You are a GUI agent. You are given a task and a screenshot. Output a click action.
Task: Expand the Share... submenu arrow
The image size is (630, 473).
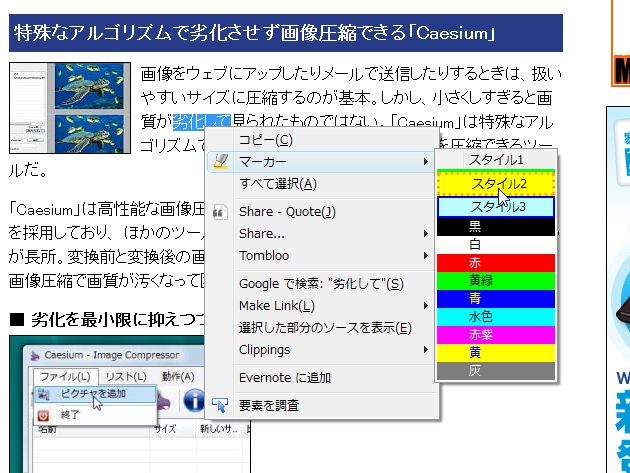coord(425,233)
